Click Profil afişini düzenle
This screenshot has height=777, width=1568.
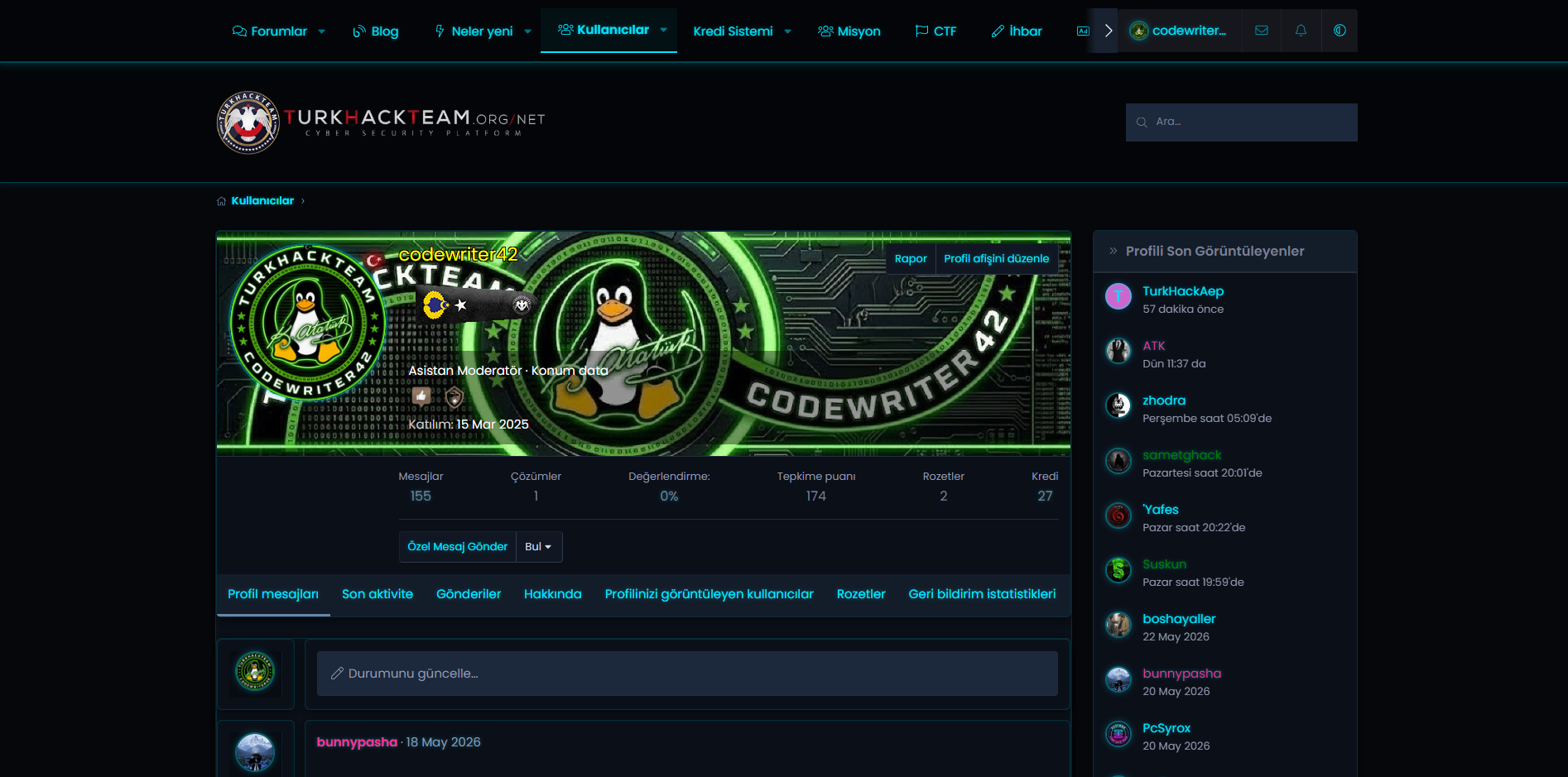click(997, 259)
